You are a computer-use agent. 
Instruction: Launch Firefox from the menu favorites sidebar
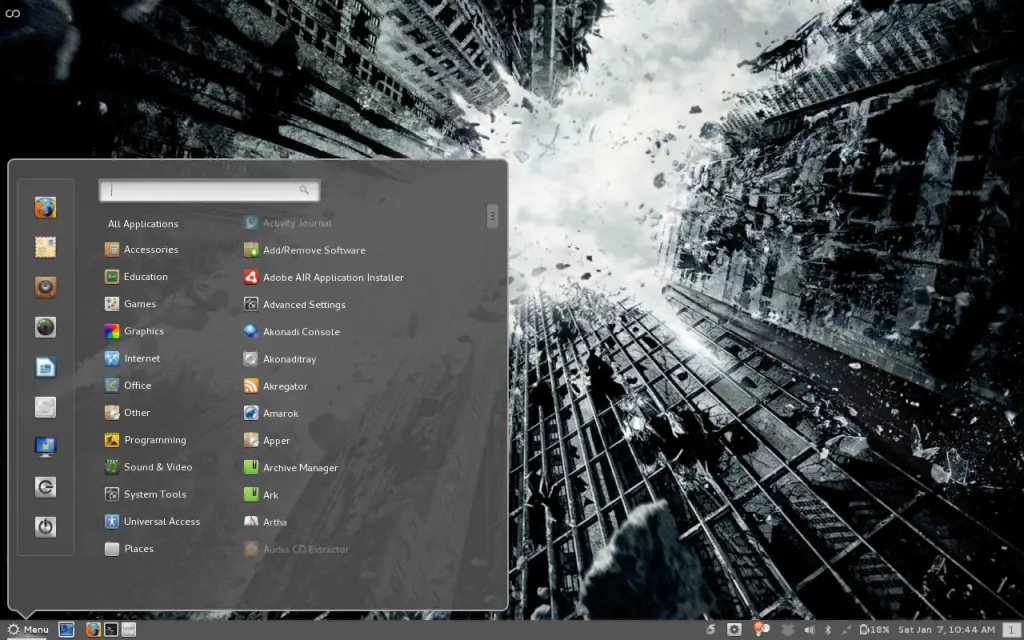tap(45, 208)
